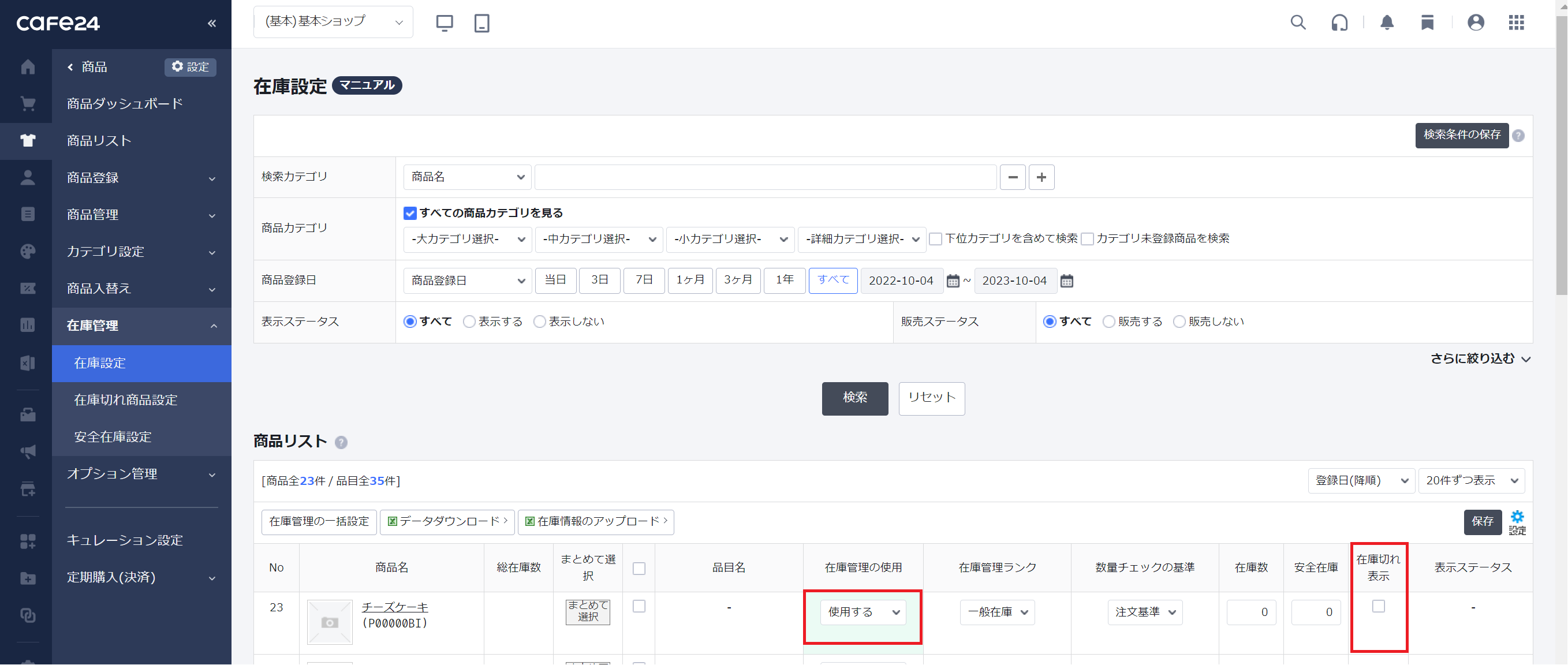The width and height of the screenshot is (1568, 665).
Task: Switch to desktop preview icon
Action: pyautogui.click(x=445, y=23)
